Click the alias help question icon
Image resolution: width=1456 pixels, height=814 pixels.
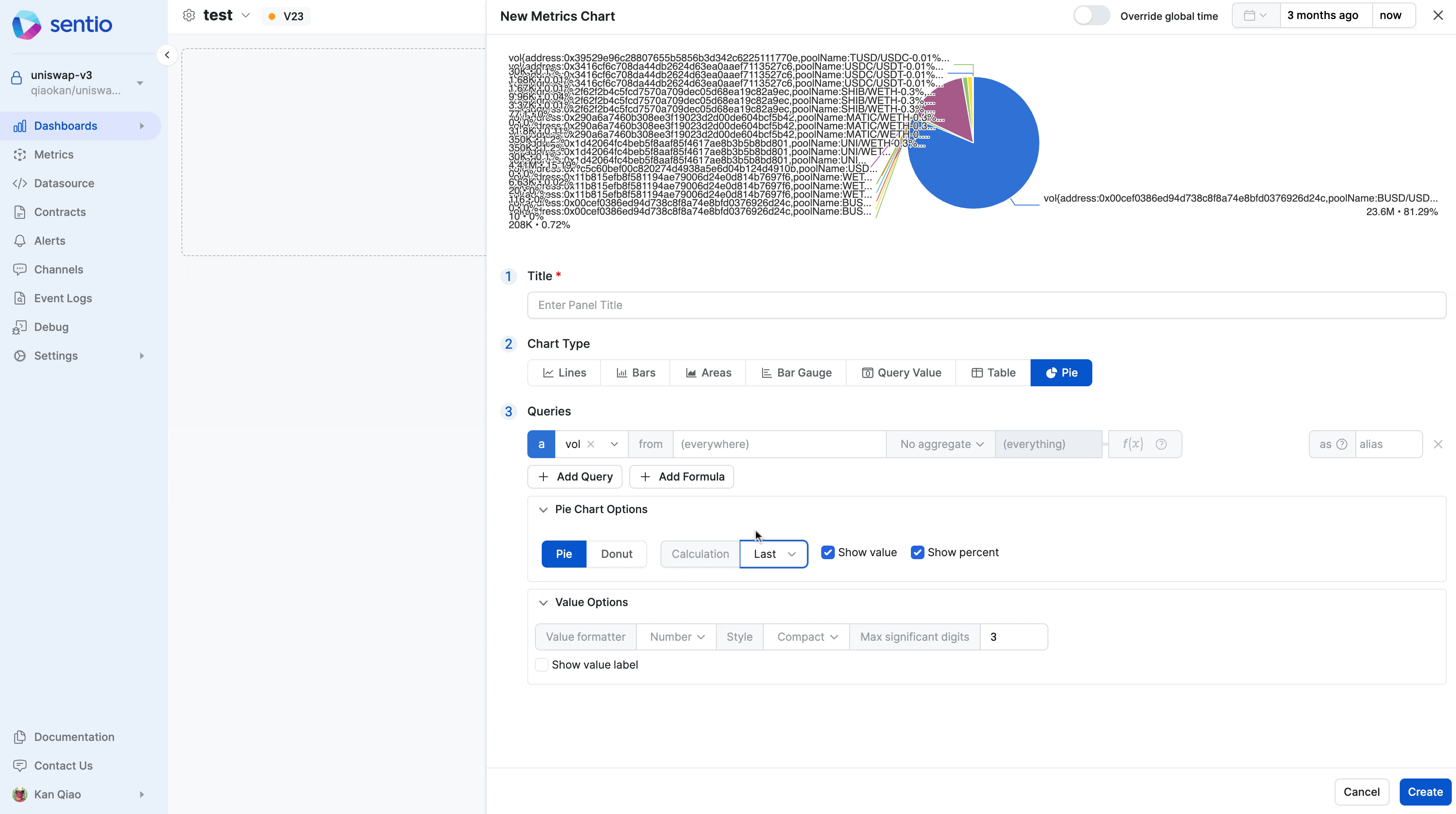click(1342, 444)
